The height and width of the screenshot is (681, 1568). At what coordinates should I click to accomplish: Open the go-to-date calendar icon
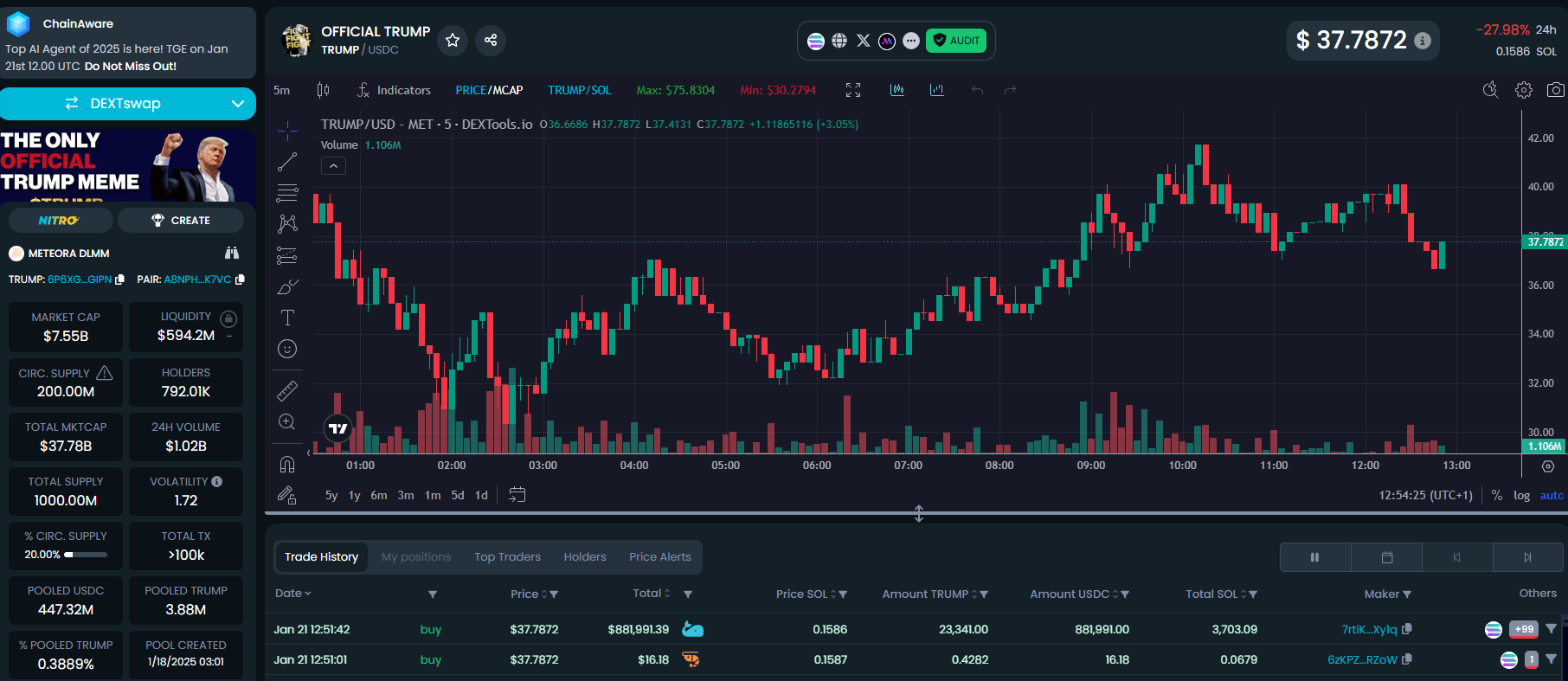tap(517, 495)
